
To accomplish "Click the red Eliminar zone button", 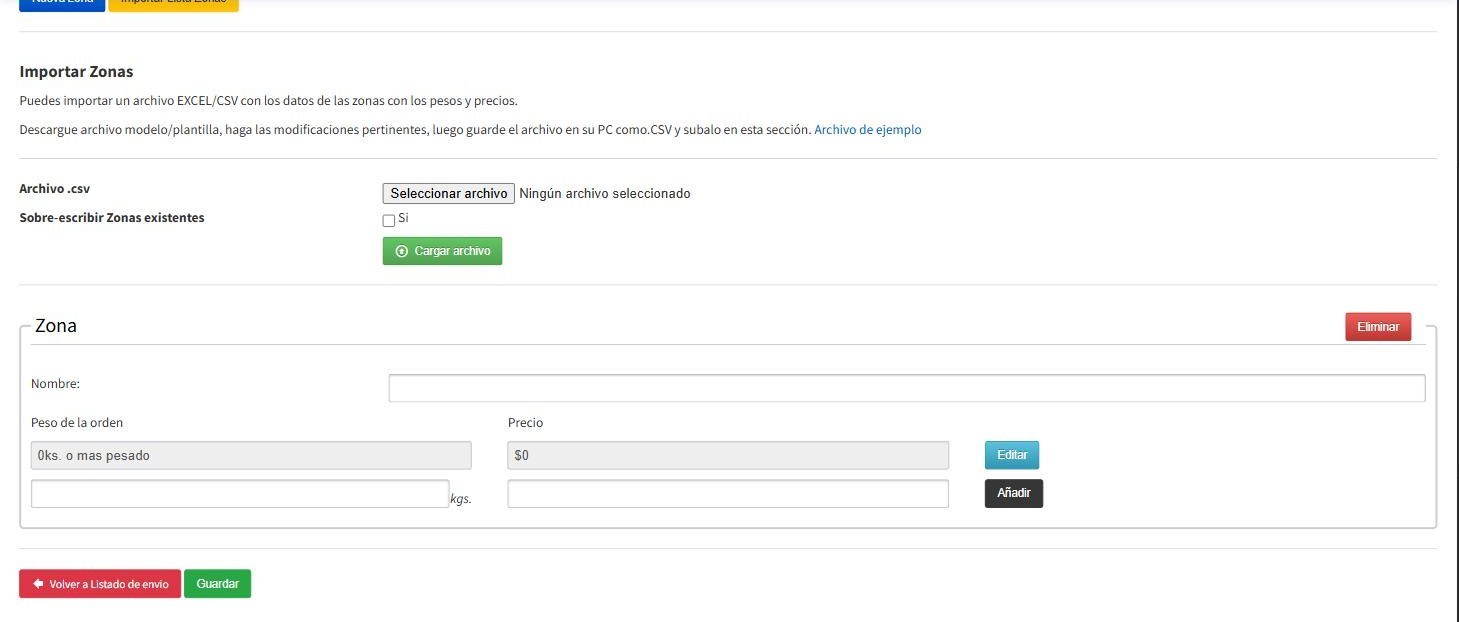I will pos(1378,327).
